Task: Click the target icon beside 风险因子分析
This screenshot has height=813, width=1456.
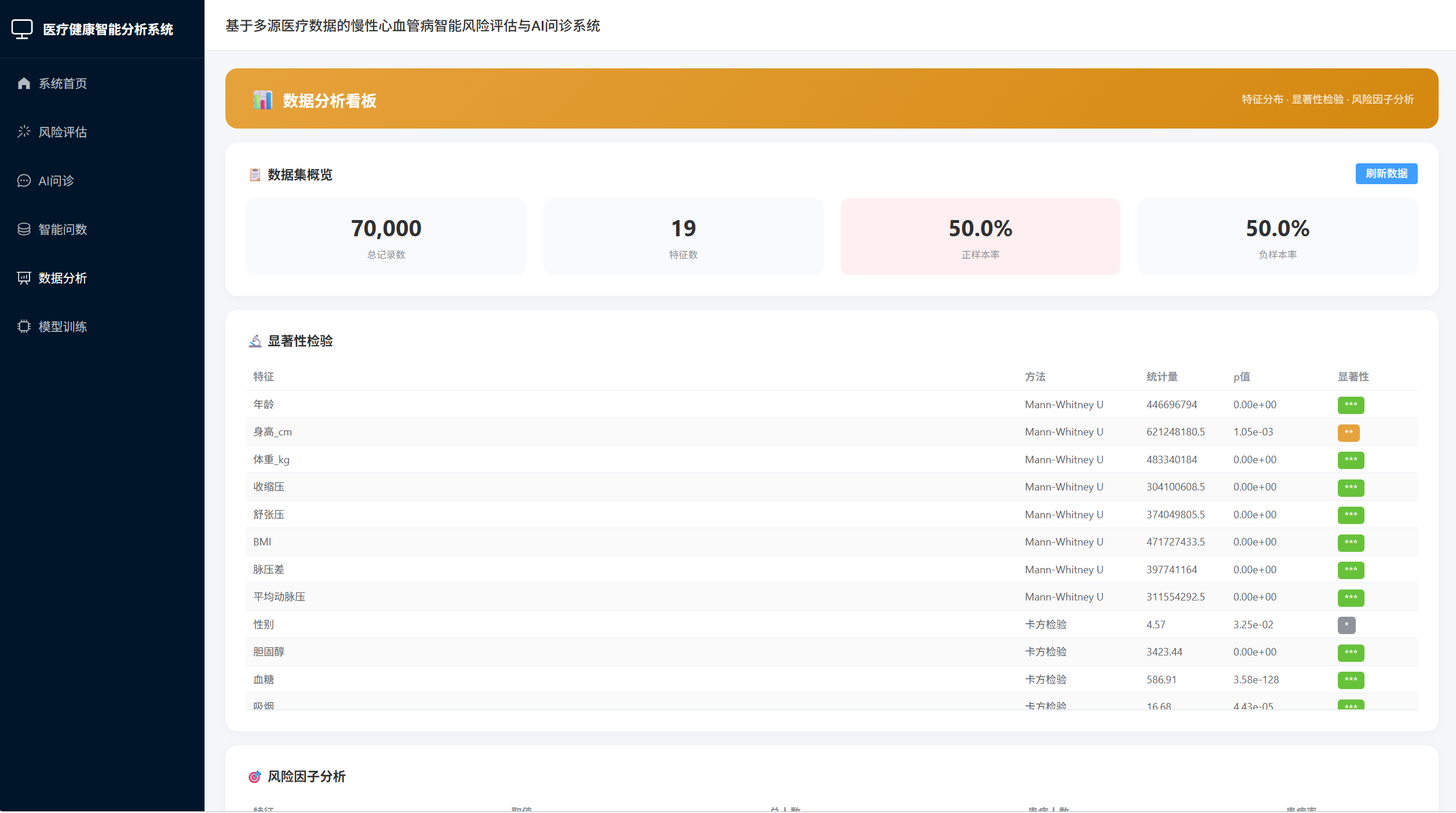Action: point(255,777)
